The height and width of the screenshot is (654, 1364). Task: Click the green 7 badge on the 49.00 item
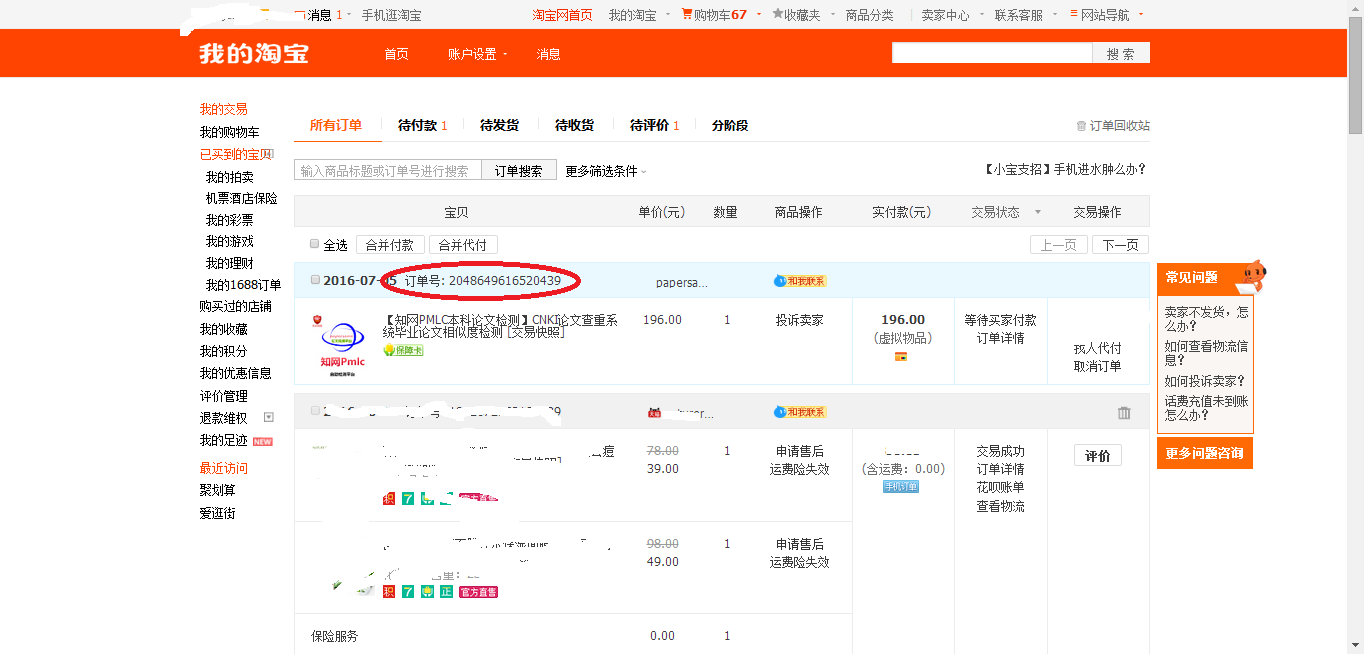pos(408,592)
